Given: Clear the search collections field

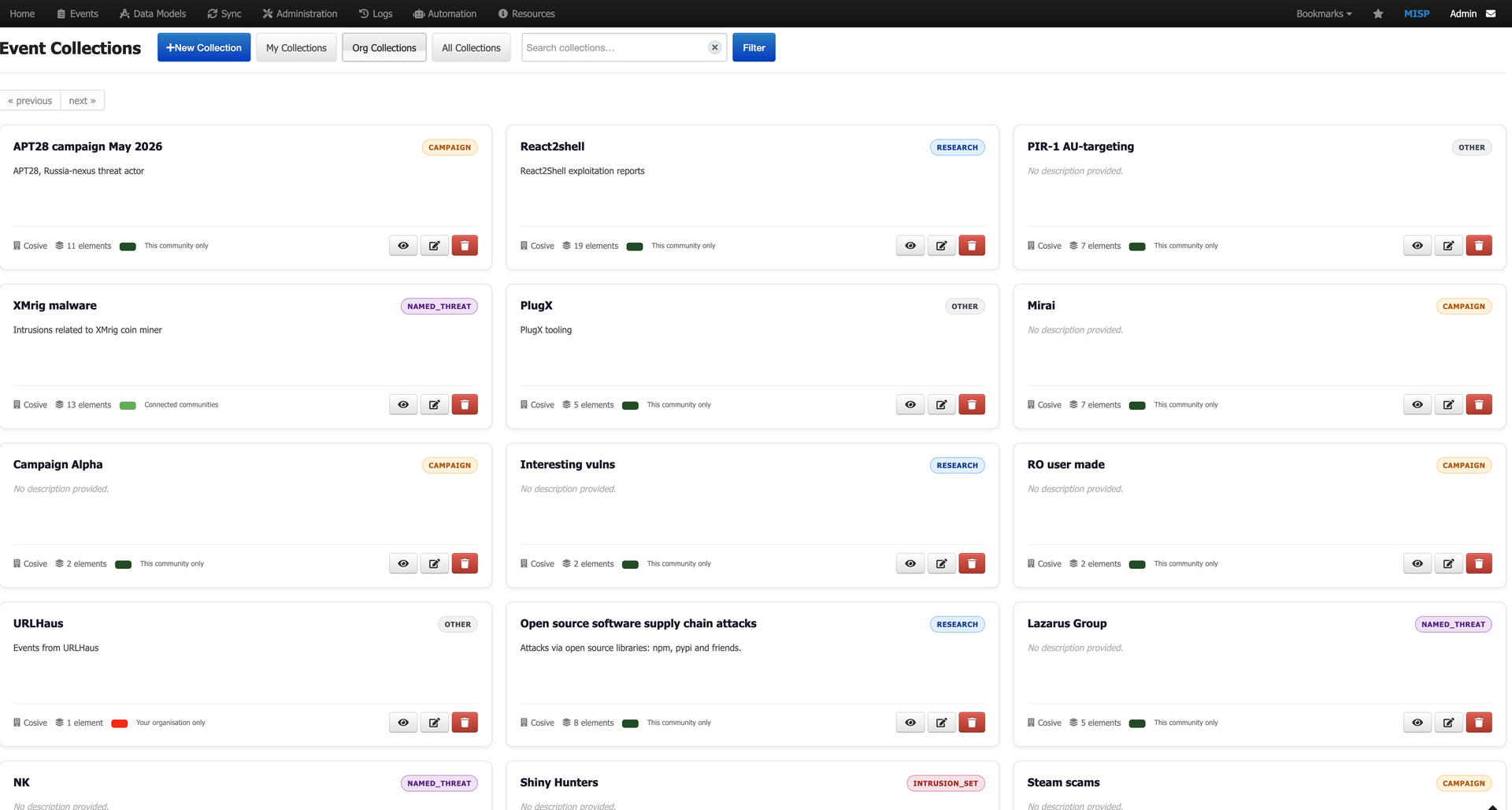Looking at the screenshot, I should pyautogui.click(x=714, y=47).
